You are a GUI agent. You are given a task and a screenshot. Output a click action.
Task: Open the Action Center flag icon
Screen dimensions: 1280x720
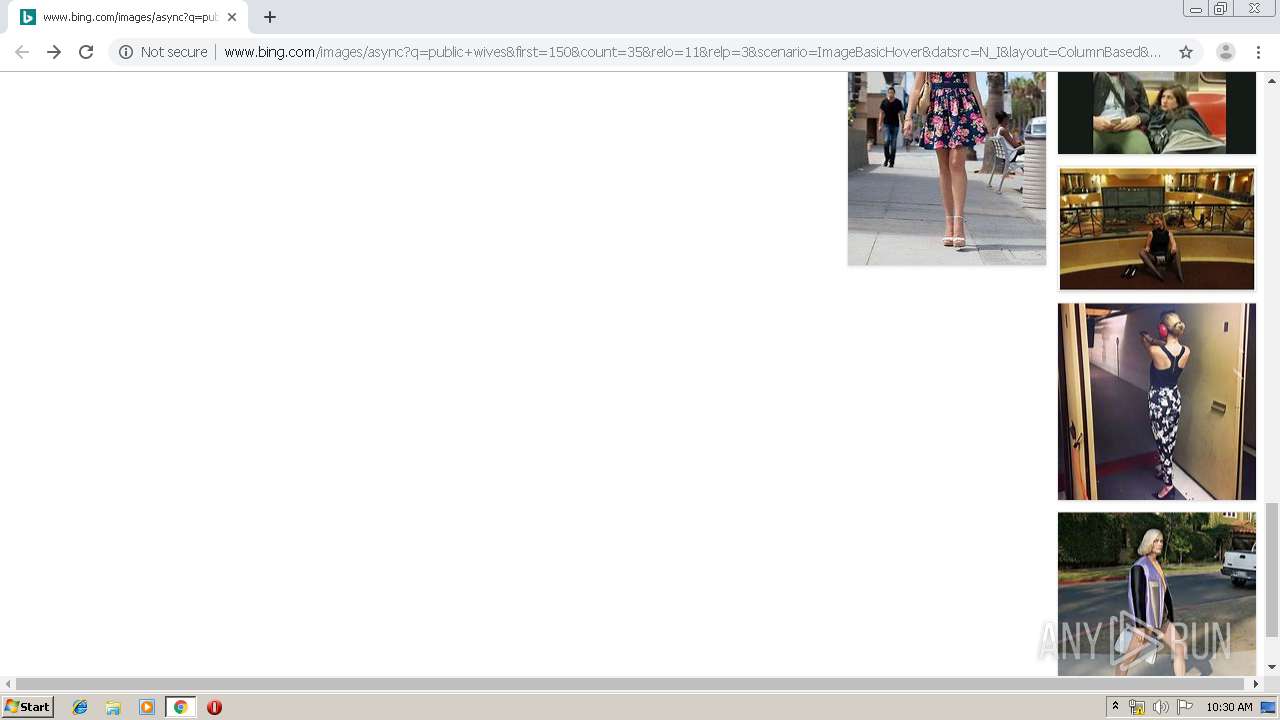[x=1184, y=707]
